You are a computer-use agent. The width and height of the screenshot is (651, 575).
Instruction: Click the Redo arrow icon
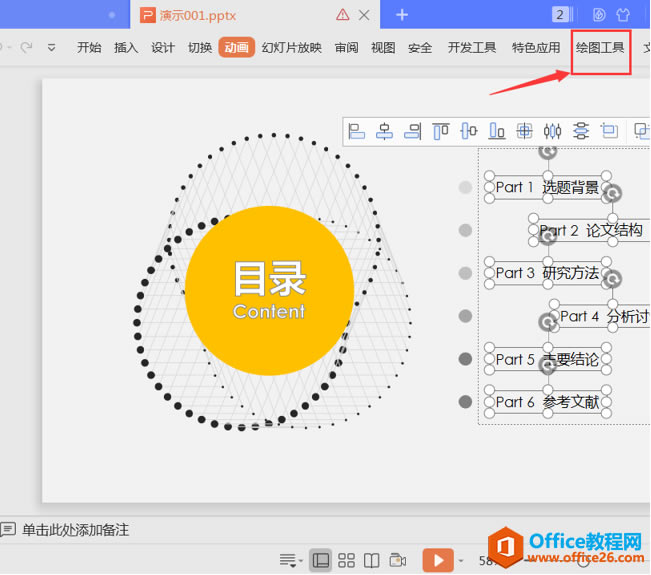[27, 47]
